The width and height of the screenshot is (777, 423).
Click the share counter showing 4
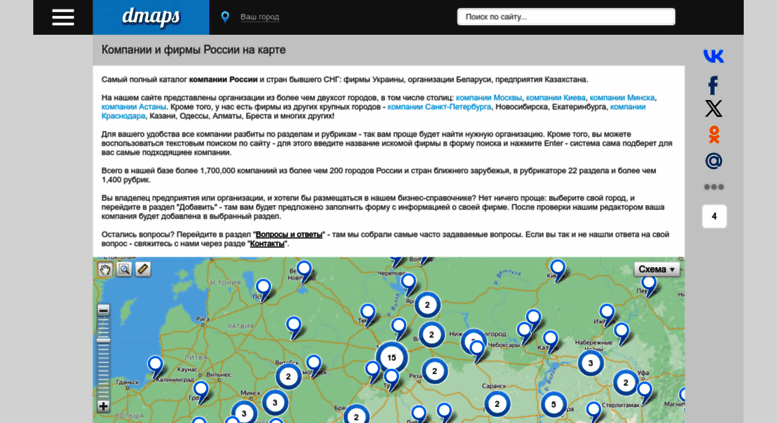[x=714, y=216]
